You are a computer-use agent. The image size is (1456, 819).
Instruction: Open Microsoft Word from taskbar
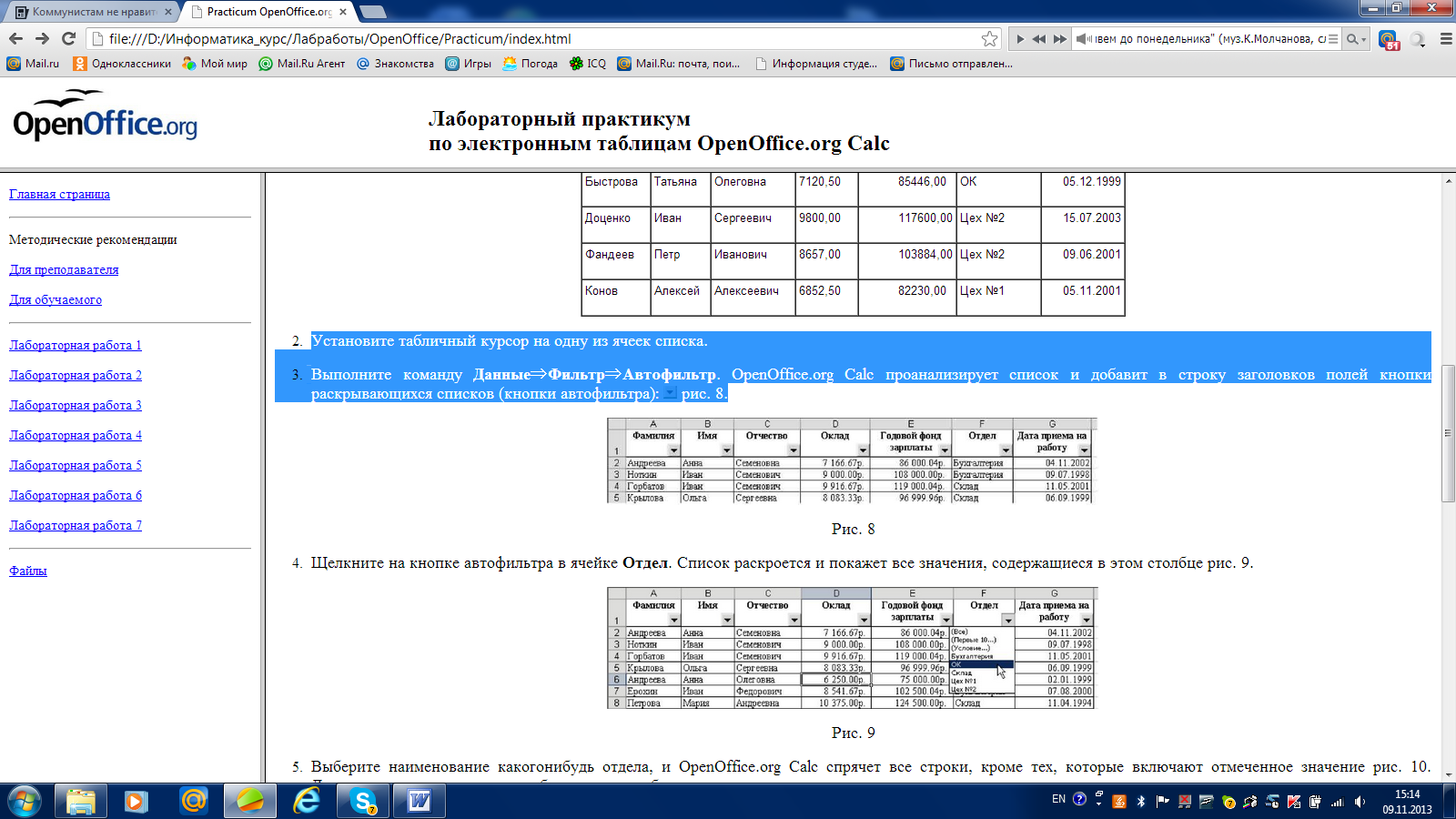click(x=420, y=801)
